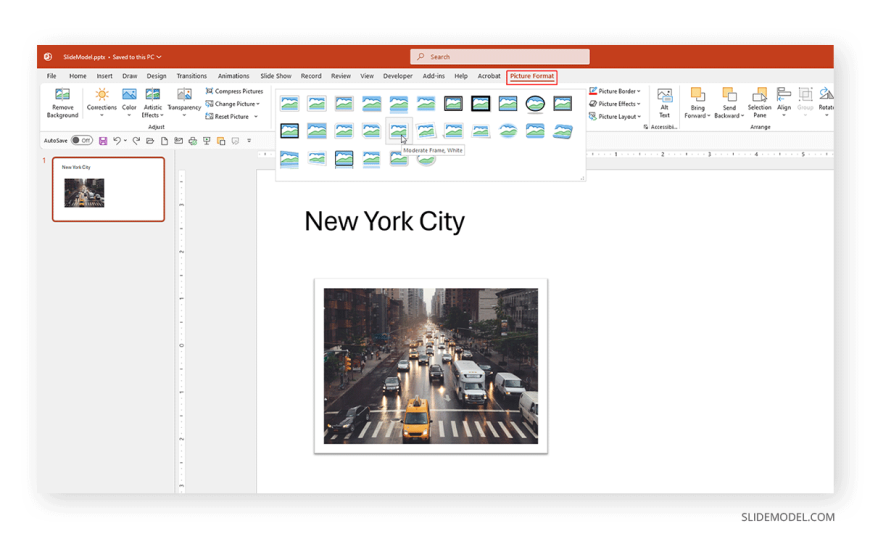
Task: Click the Search box in the title bar
Action: tap(500, 57)
